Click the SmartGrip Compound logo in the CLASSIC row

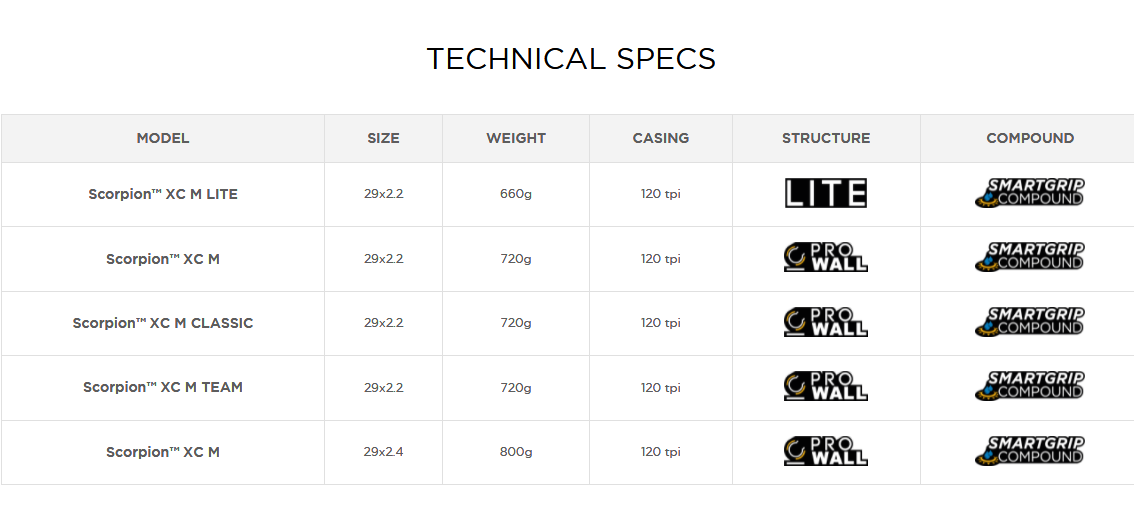pyautogui.click(x=1029, y=322)
